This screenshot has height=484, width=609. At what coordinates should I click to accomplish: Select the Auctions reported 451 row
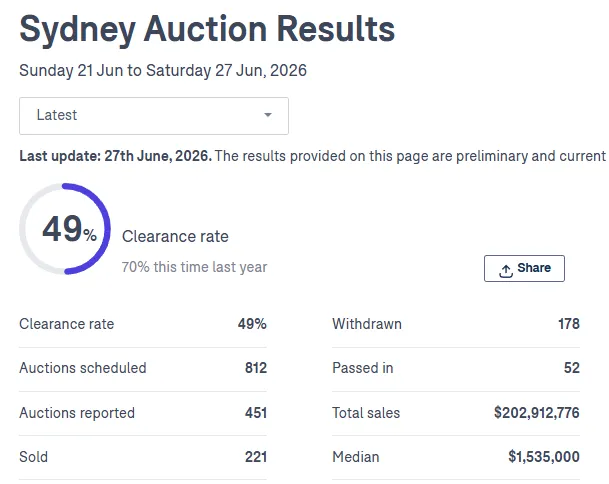tap(143, 413)
